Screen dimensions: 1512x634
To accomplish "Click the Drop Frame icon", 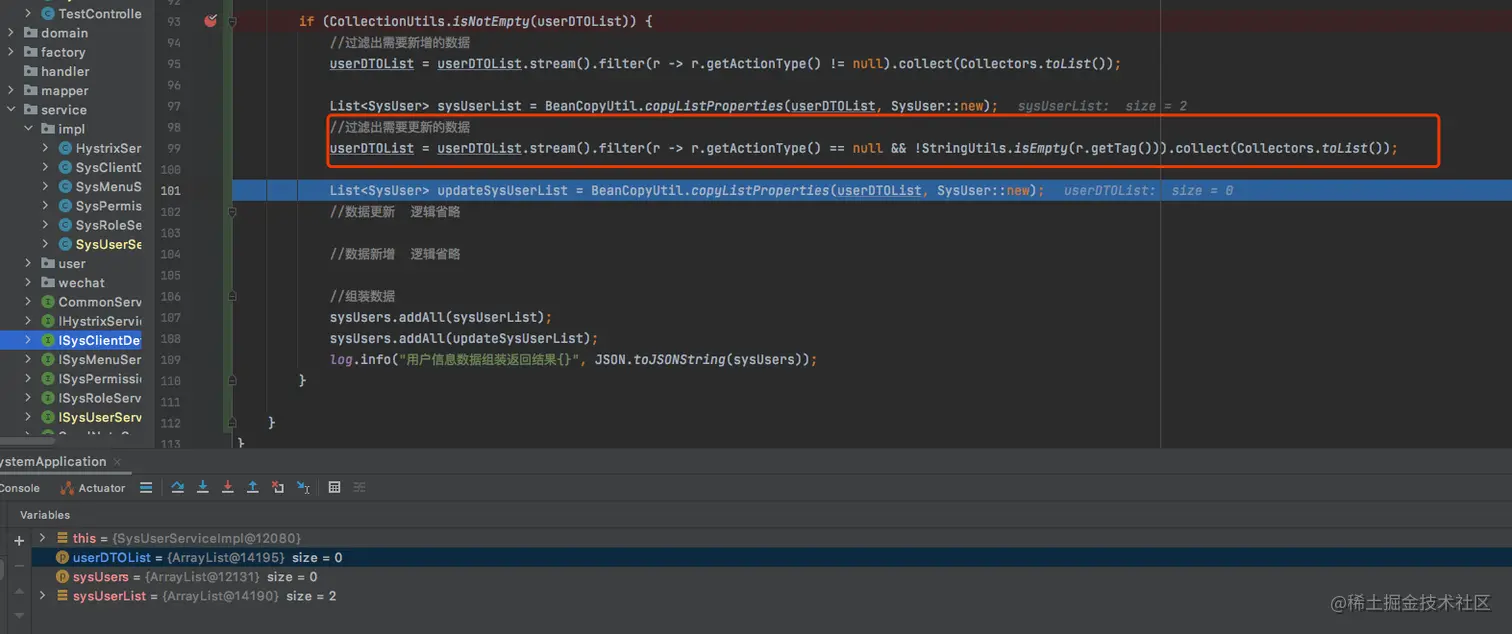I will pyautogui.click(x=278, y=487).
